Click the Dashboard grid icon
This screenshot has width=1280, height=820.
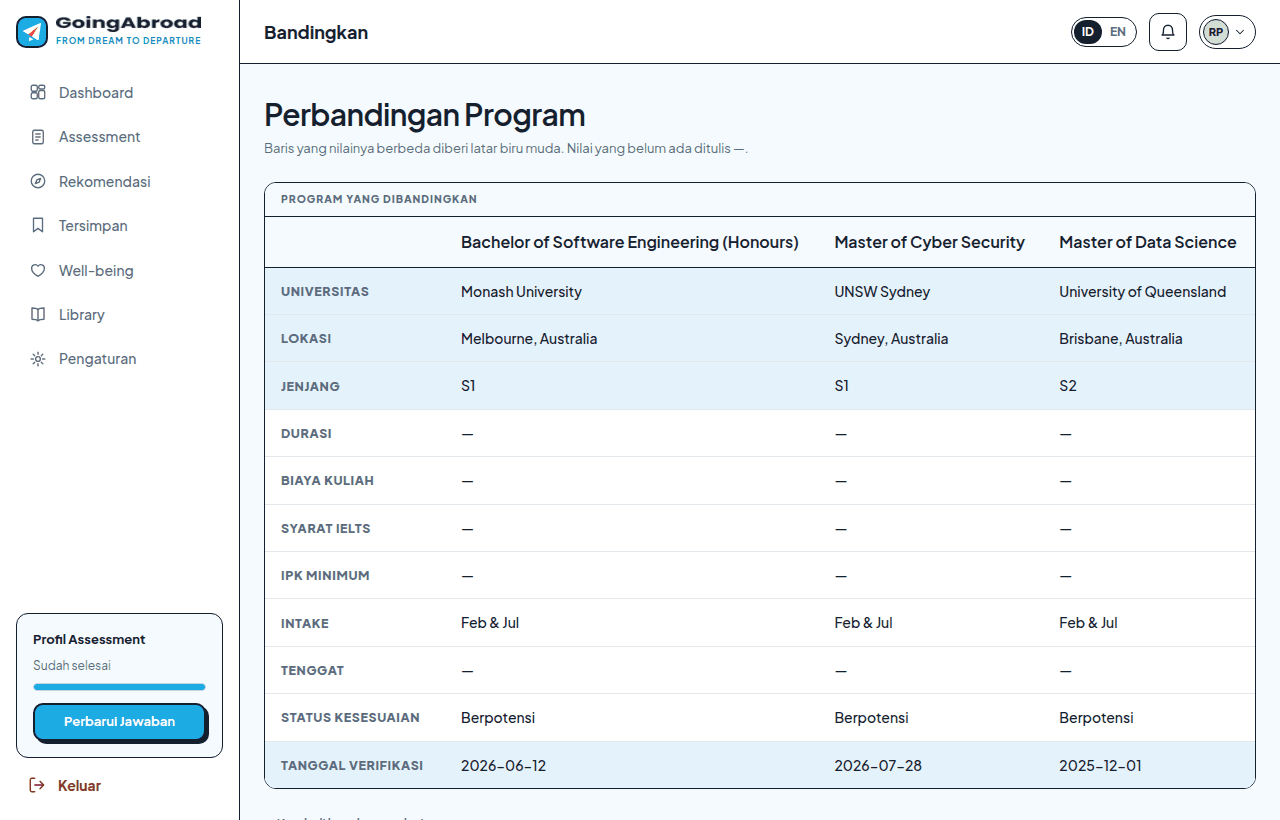(38, 93)
